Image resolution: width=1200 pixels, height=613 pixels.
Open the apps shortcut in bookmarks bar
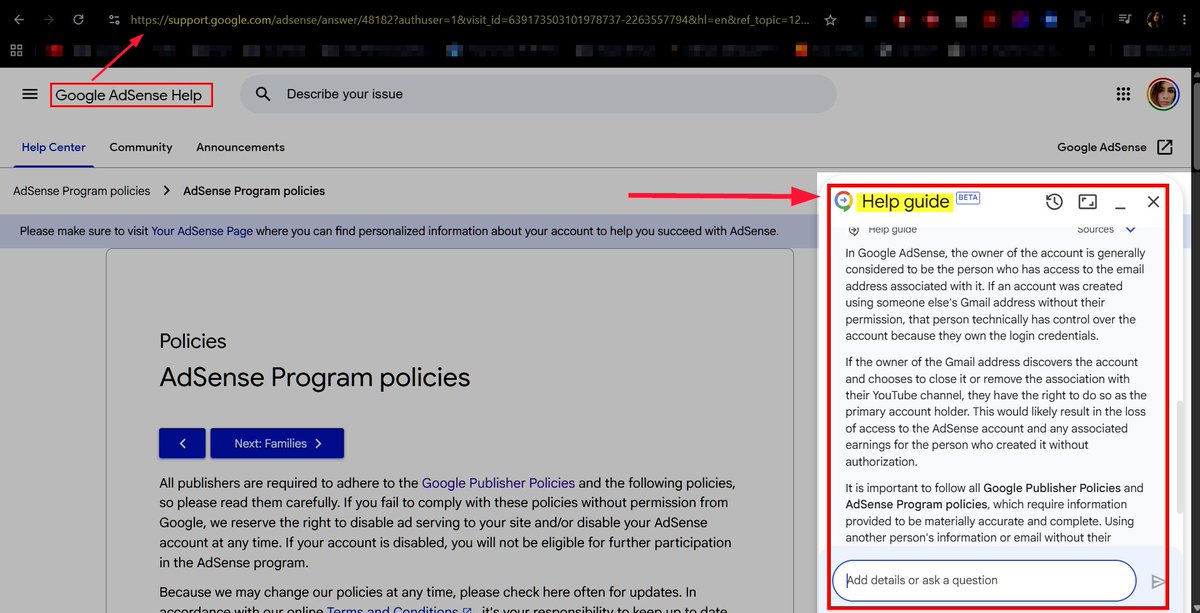click(x=16, y=50)
